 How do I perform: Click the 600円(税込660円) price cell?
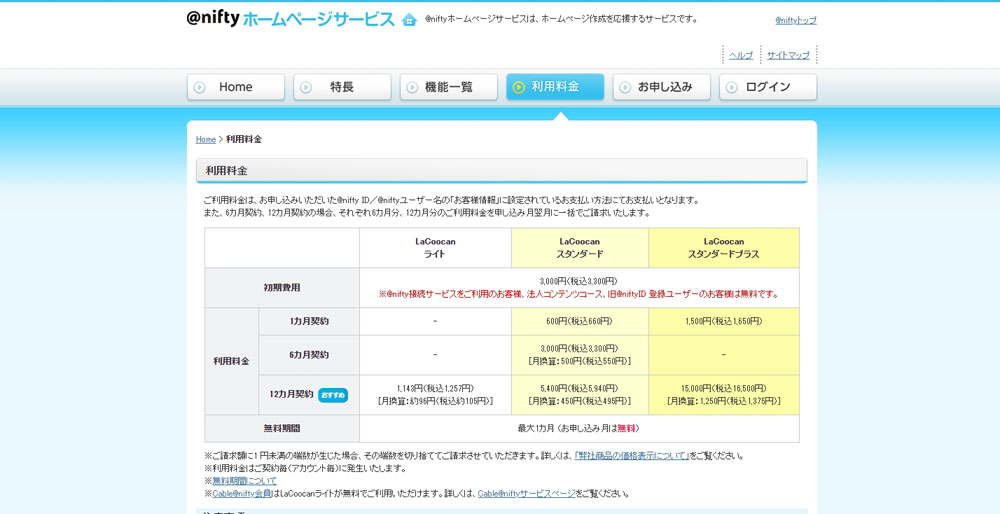580,321
